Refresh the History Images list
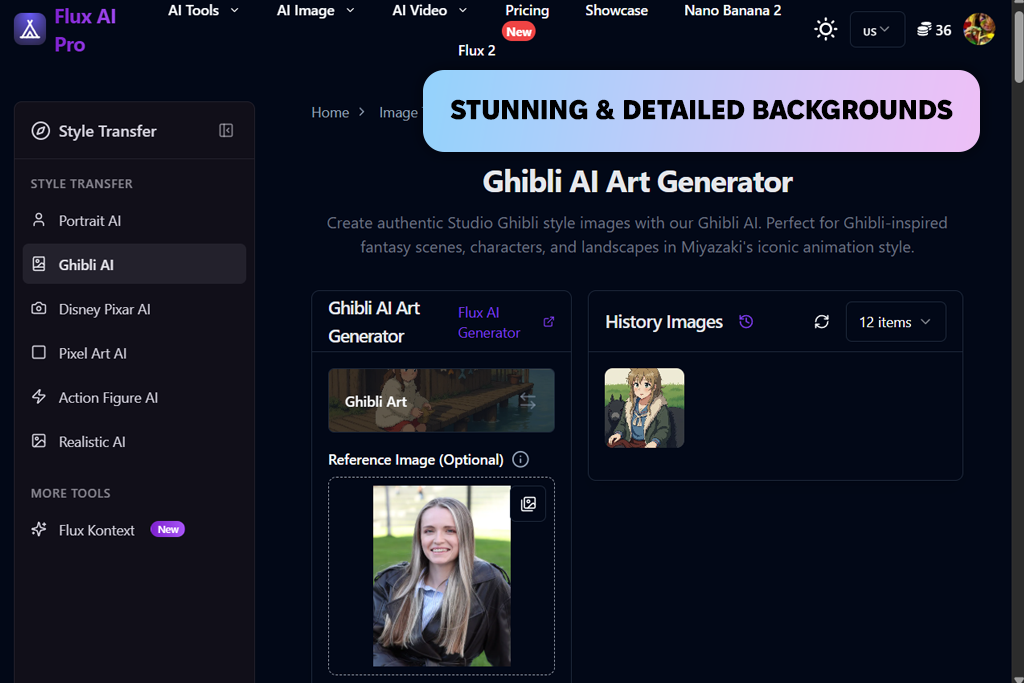Viewport: 1024px width, 683px height. click(x=822, y=322)
